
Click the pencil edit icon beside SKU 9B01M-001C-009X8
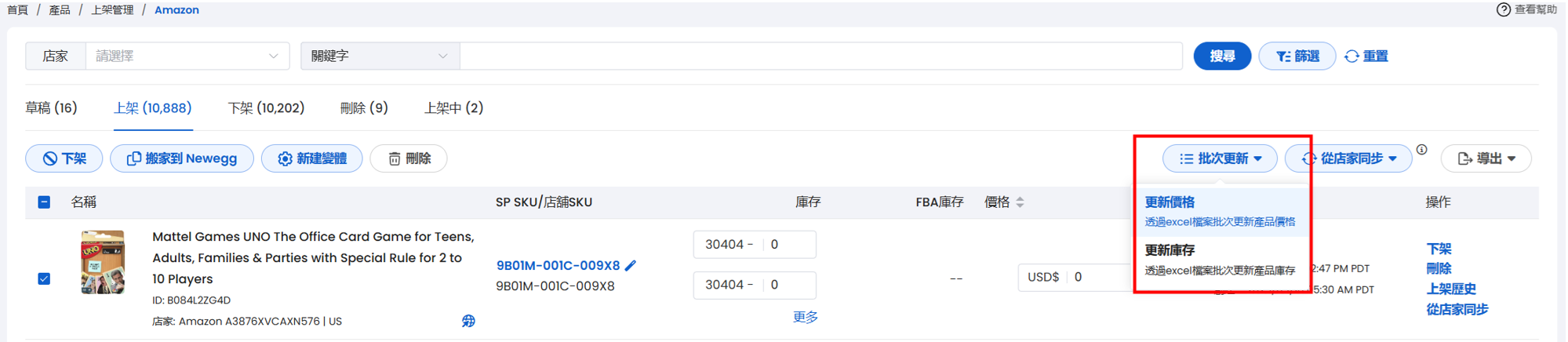click(x=631, y=266)
